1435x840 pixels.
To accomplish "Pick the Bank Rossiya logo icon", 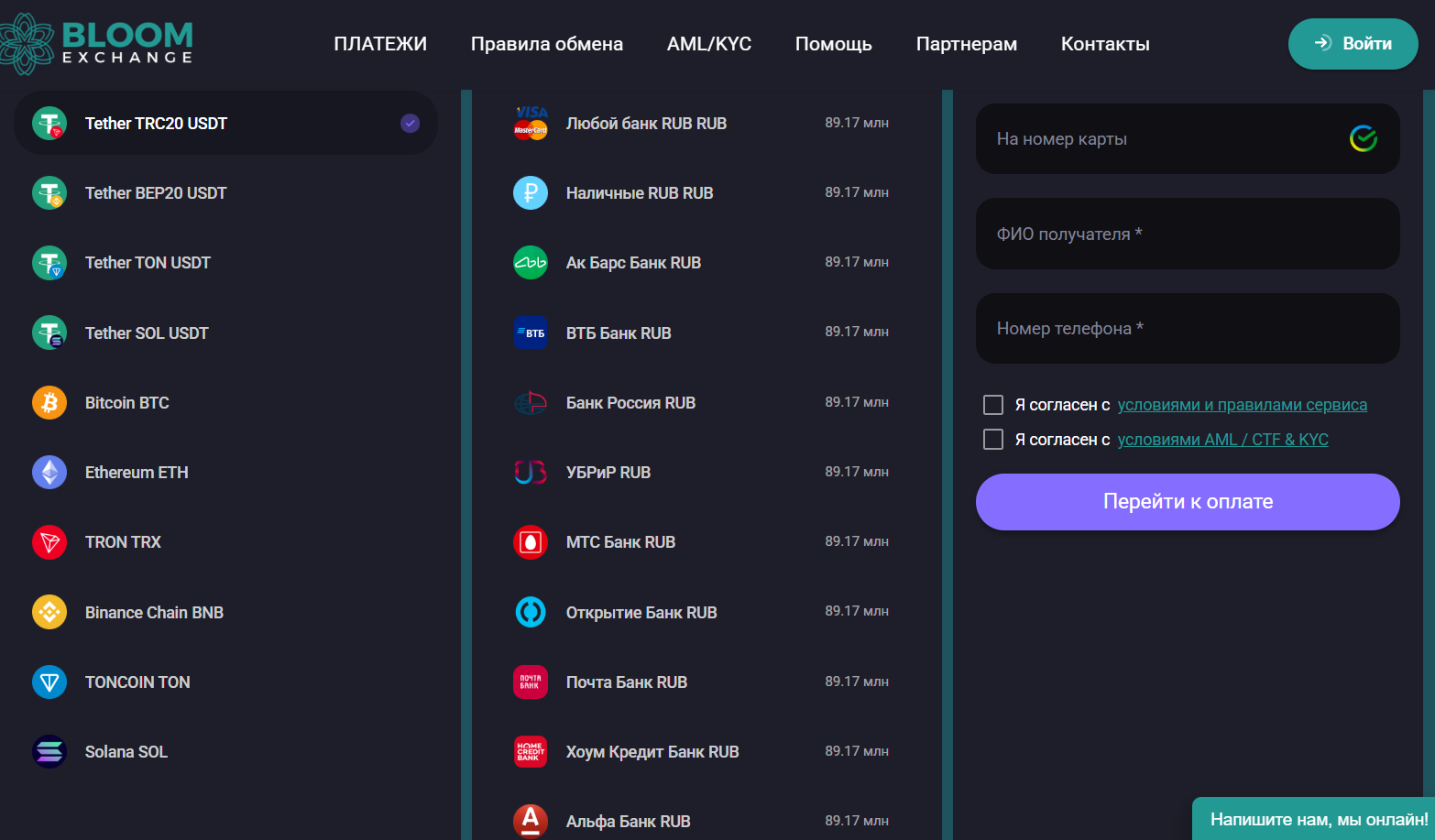I will (x=531, y=402).
